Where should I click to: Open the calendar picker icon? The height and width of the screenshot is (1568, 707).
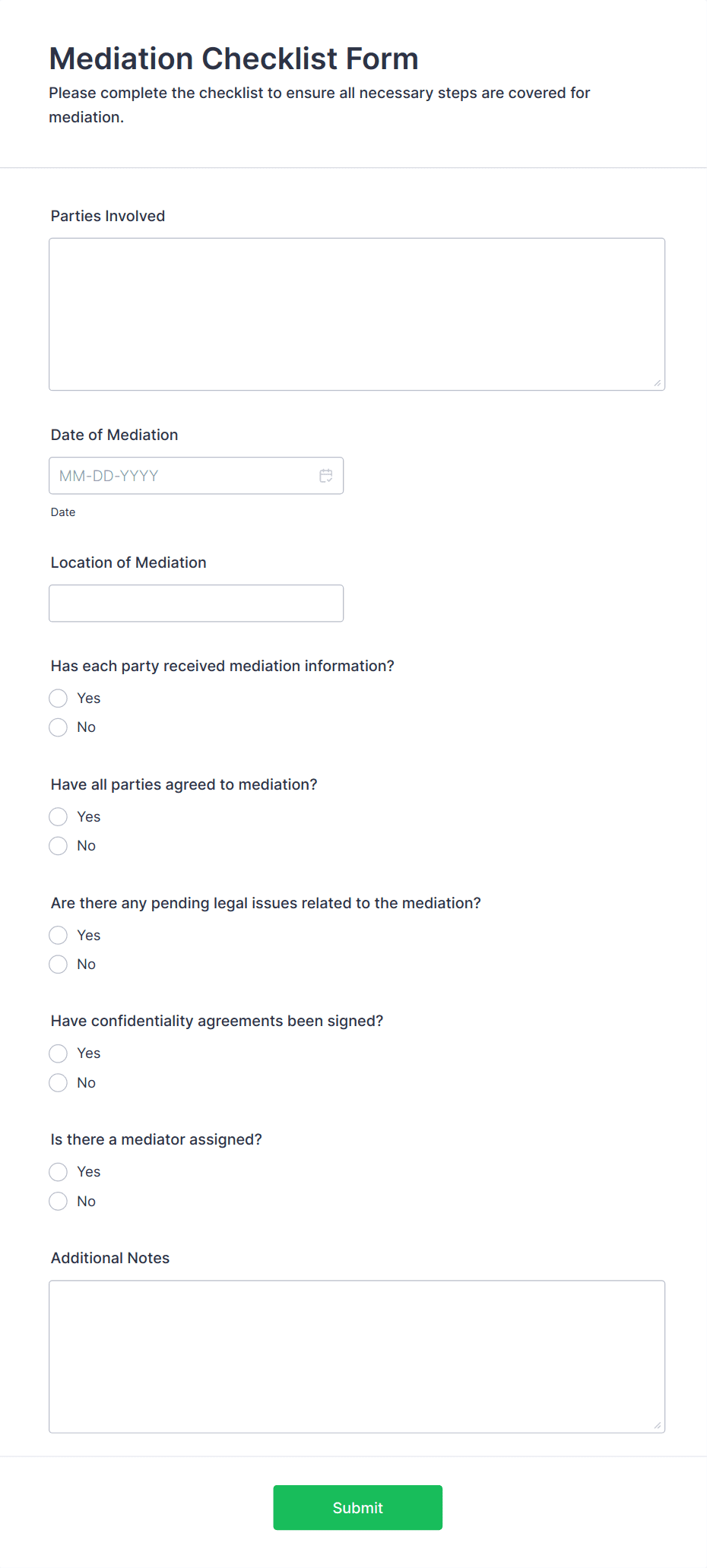coord(326,476)
